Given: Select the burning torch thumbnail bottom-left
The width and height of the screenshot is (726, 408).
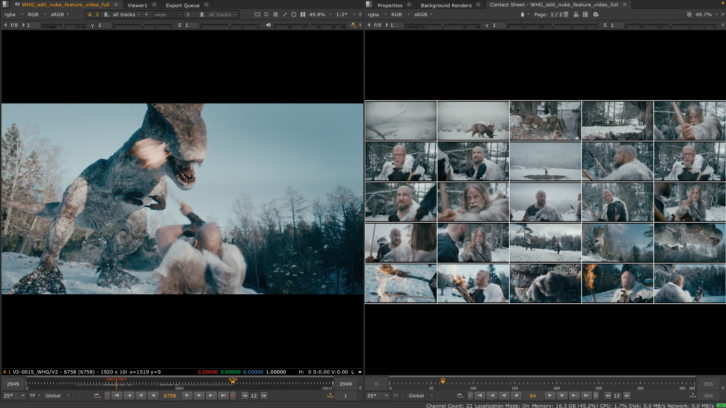Looking at the screenshot, I should (401, 283).
